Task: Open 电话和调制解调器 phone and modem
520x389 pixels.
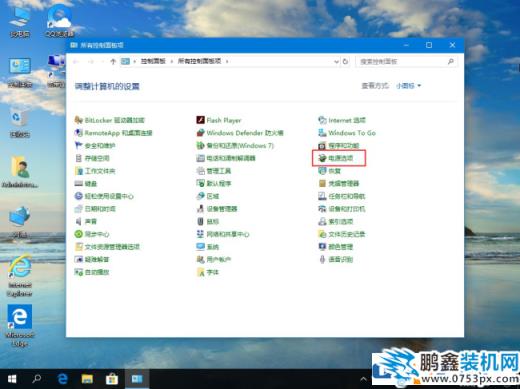Action: click(226, 158)
